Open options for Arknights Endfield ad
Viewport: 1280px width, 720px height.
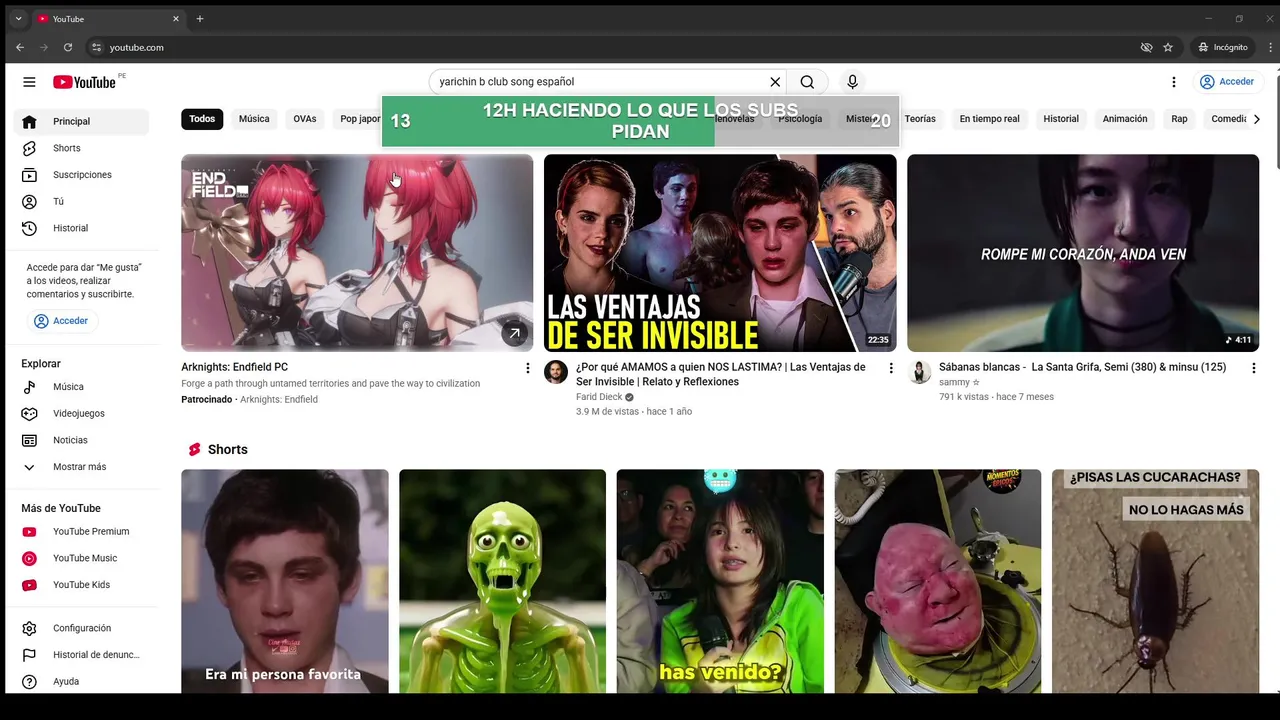(x=528, y=368)
